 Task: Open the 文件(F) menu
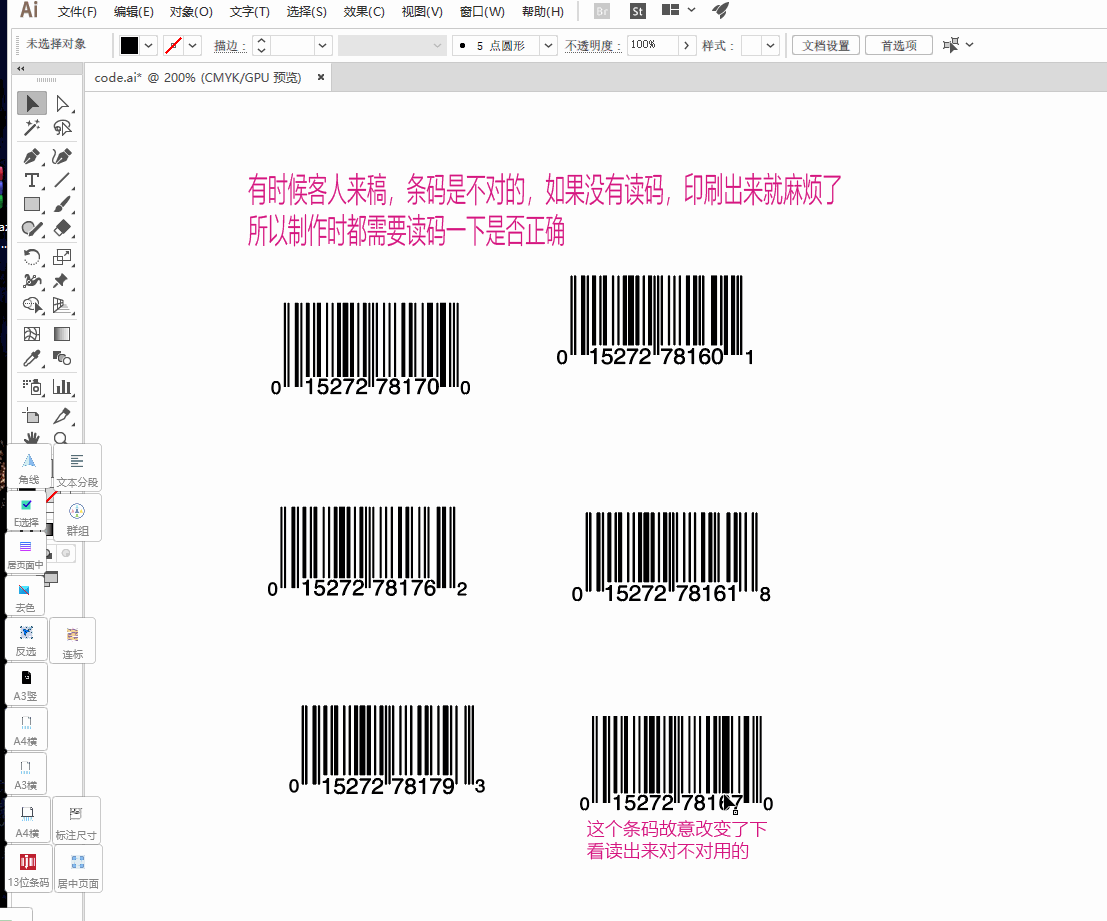coord(77,11)
